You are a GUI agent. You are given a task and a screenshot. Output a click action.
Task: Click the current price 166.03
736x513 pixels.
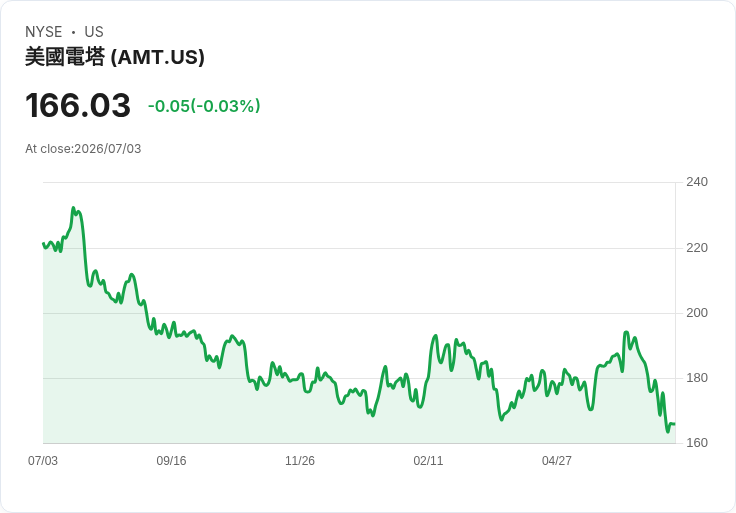pos(78,105)
